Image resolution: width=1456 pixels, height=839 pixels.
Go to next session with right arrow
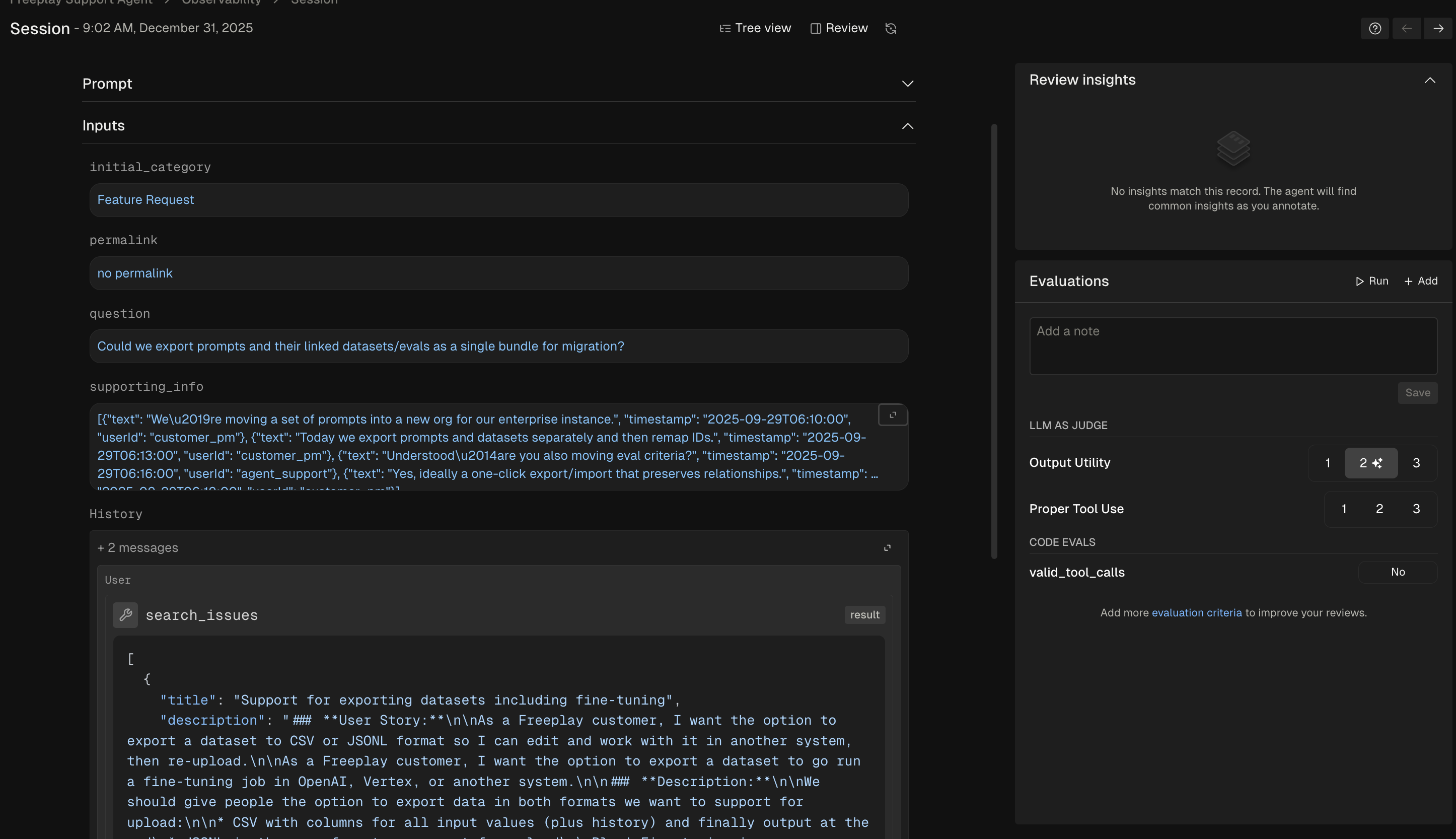[x=1438, y=29]
